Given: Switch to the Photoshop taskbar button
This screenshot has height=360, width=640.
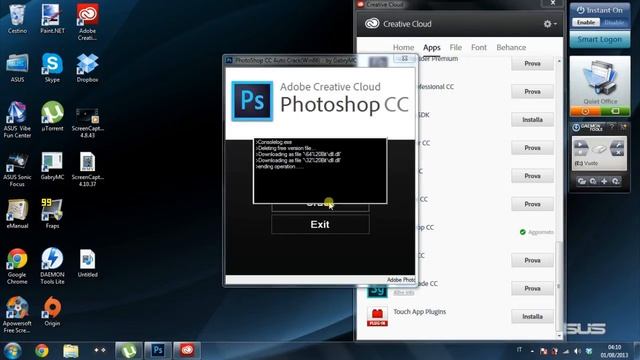Looking at the screenshot, I should (158, 351).
